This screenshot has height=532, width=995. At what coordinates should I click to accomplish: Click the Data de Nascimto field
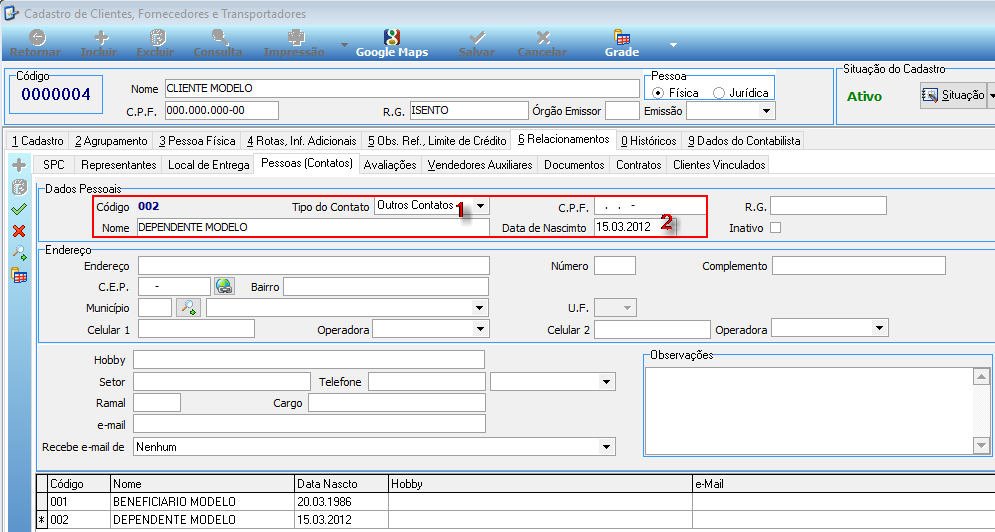tap(635, 226)
